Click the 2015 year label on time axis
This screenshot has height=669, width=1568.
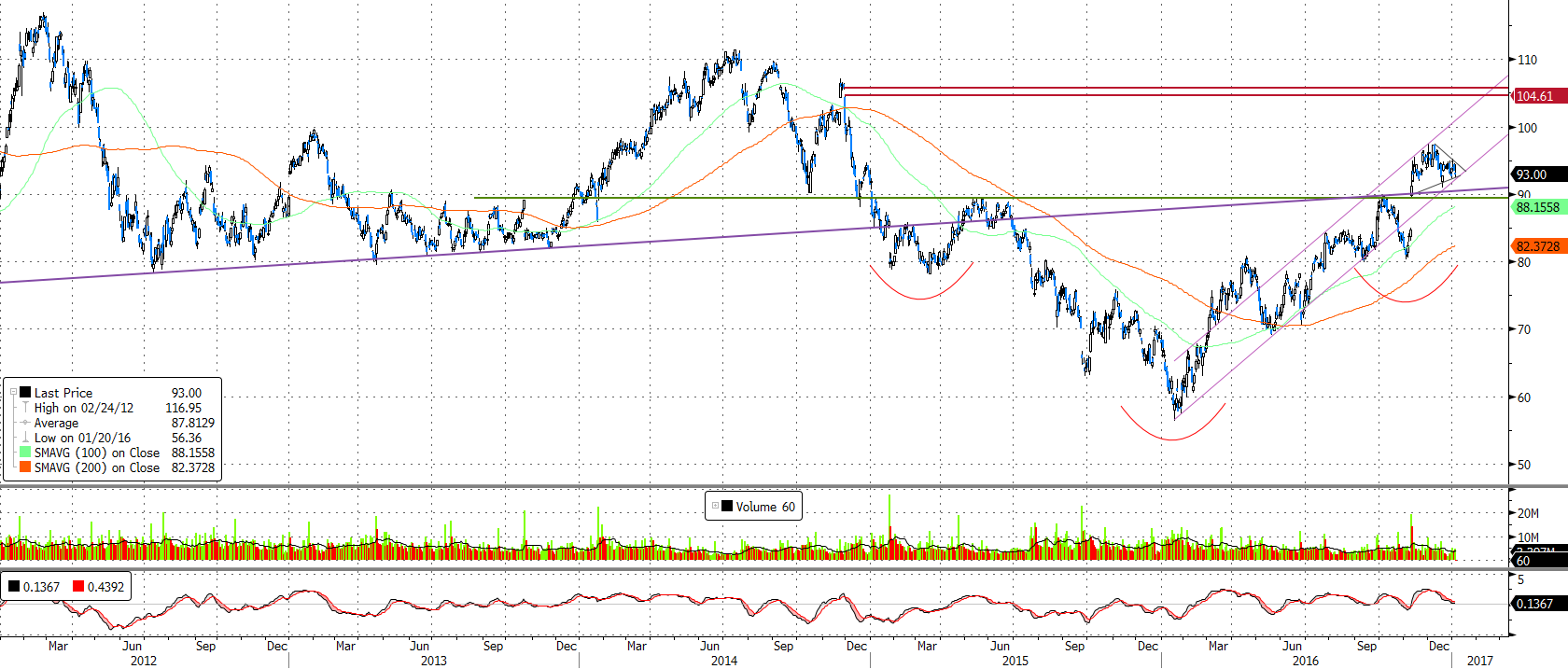(1015, 661)
